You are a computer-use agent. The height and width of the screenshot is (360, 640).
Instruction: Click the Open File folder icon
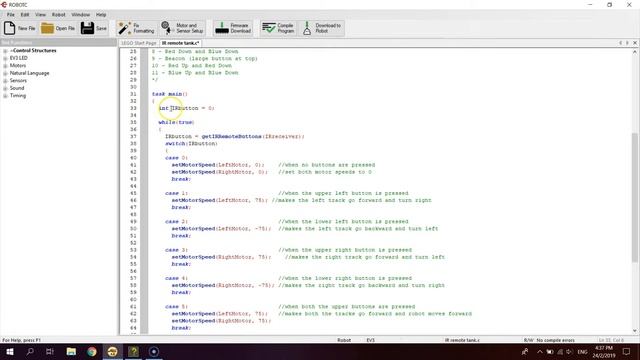point(47,28)
